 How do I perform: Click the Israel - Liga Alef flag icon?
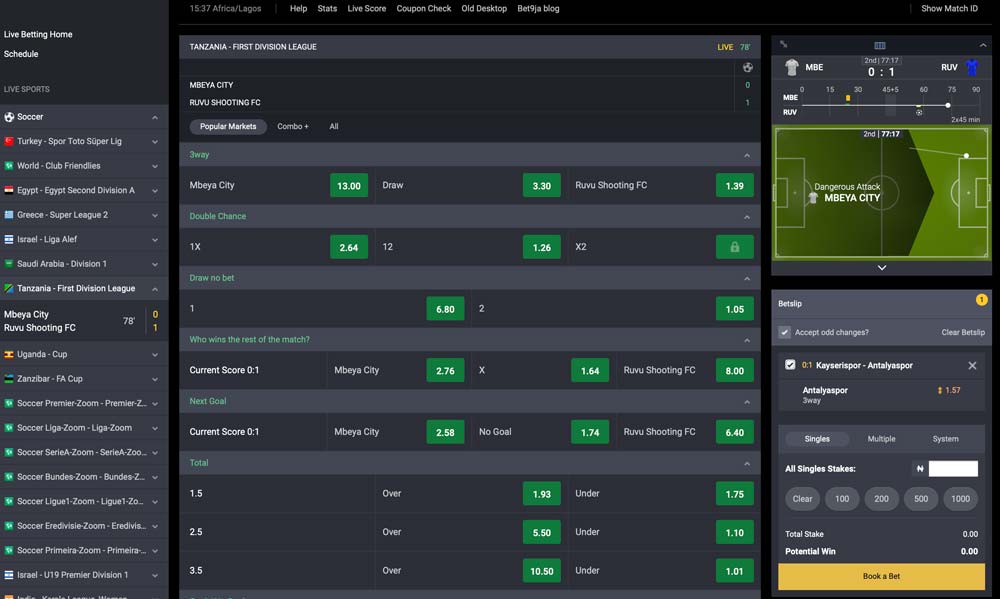9,239
